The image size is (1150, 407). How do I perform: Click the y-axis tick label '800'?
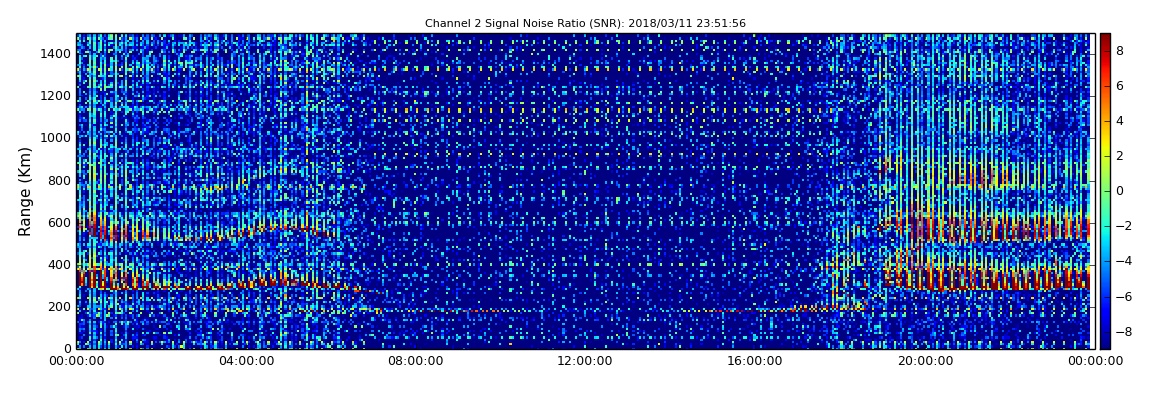click(60, 180)
